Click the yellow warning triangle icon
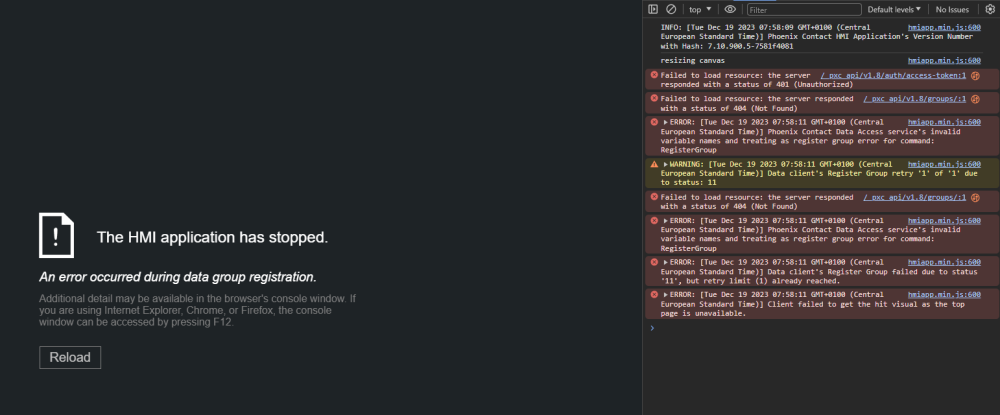The width and height of the screenshot is (1000, 415). pos(654,164)
